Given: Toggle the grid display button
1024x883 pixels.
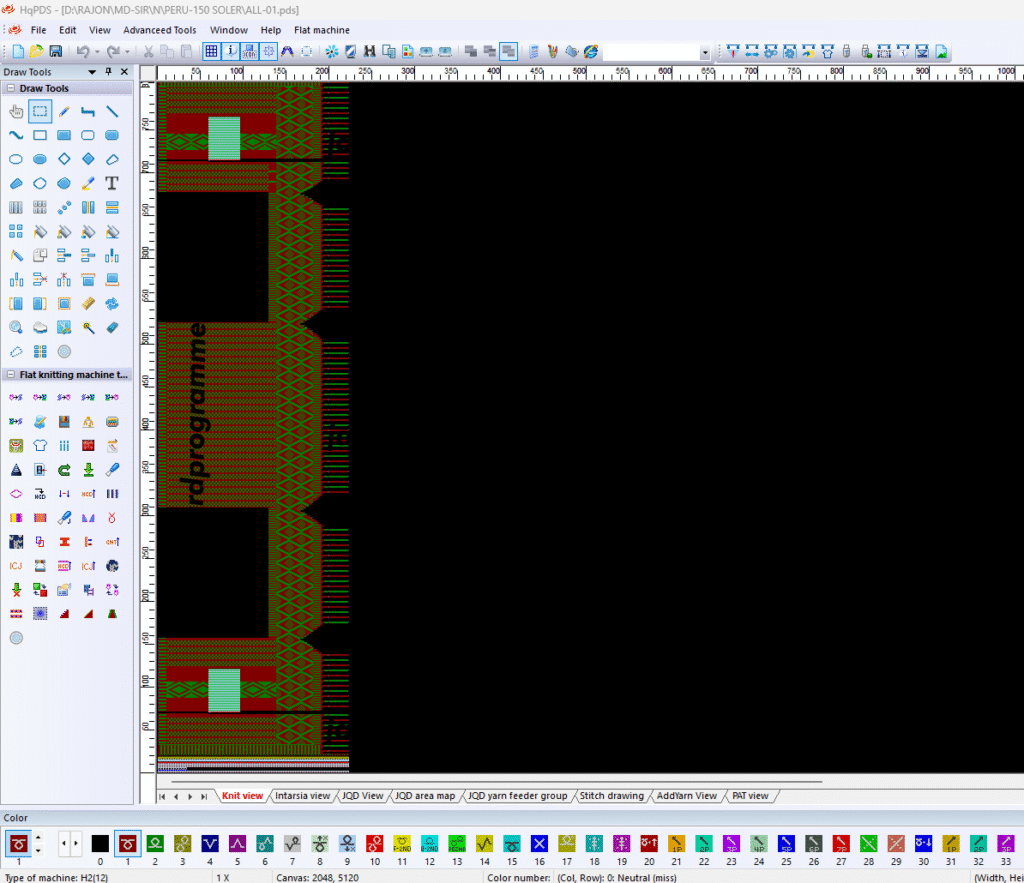Looking at the screenshot, I should pos(211,52).
